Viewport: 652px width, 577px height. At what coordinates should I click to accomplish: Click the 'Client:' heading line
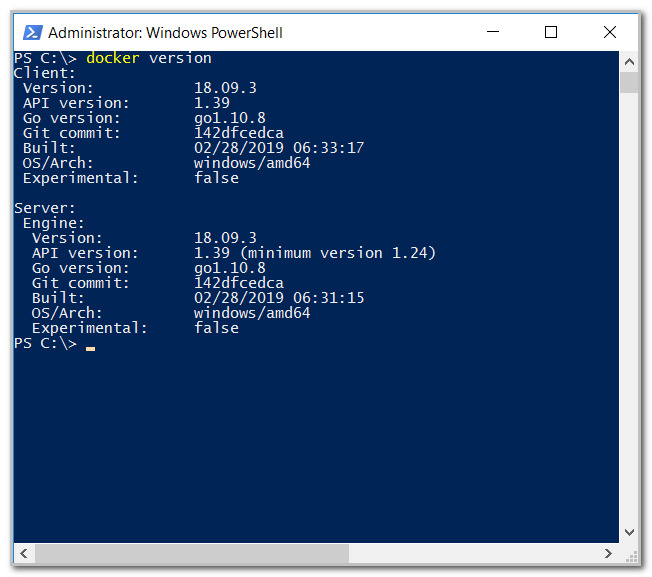[44, 73]
